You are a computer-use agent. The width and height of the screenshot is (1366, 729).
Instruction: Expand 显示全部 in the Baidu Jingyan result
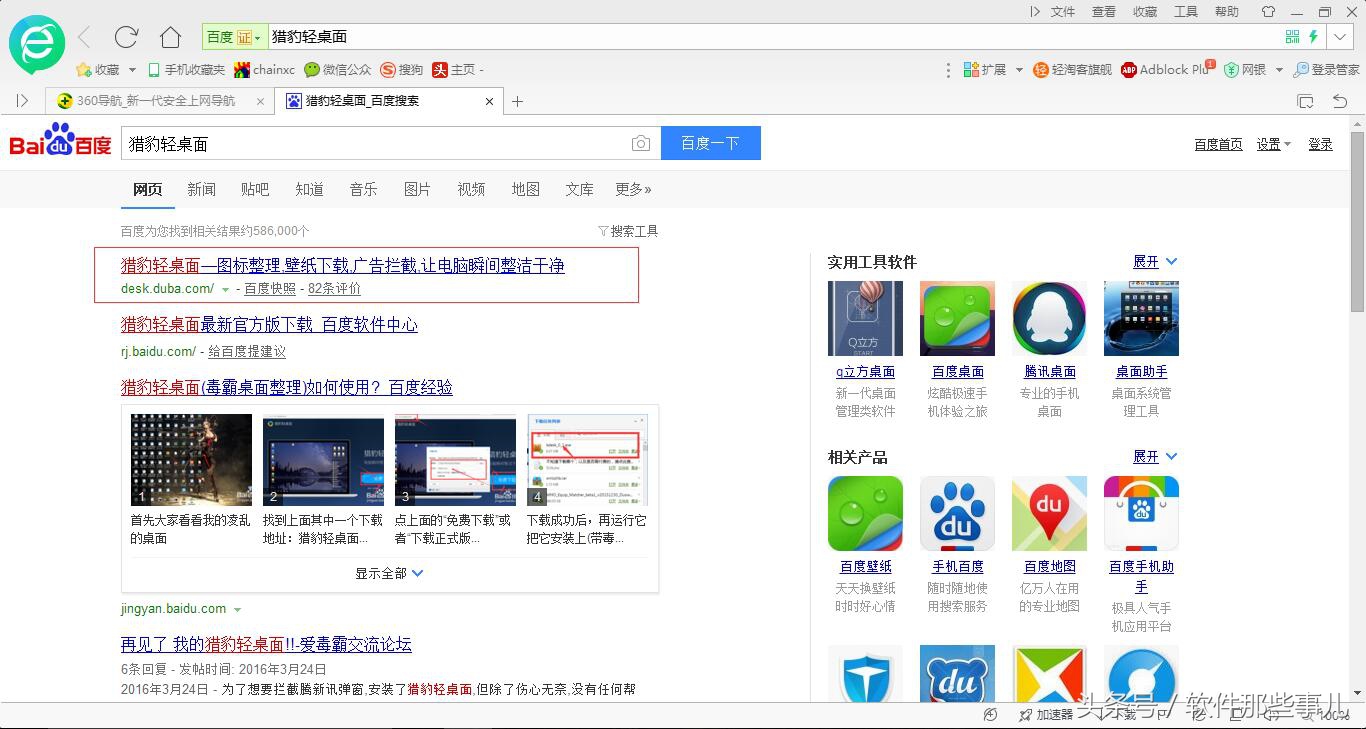point(389,573)
